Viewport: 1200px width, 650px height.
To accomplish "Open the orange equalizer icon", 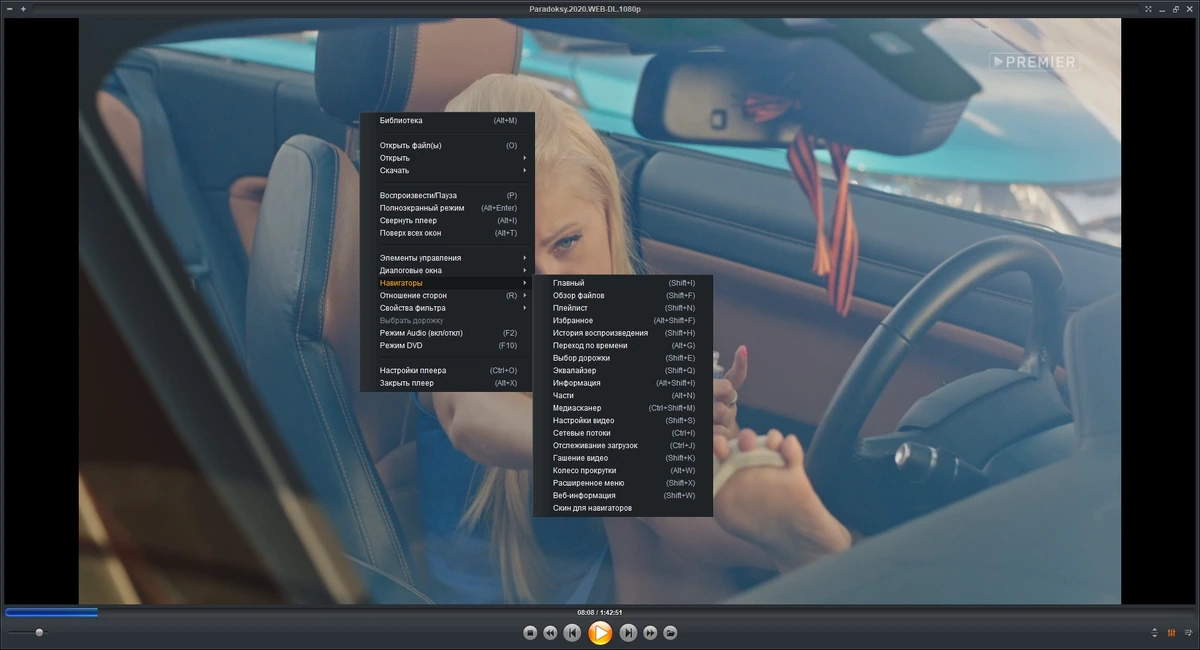I will pos(1171,632).
